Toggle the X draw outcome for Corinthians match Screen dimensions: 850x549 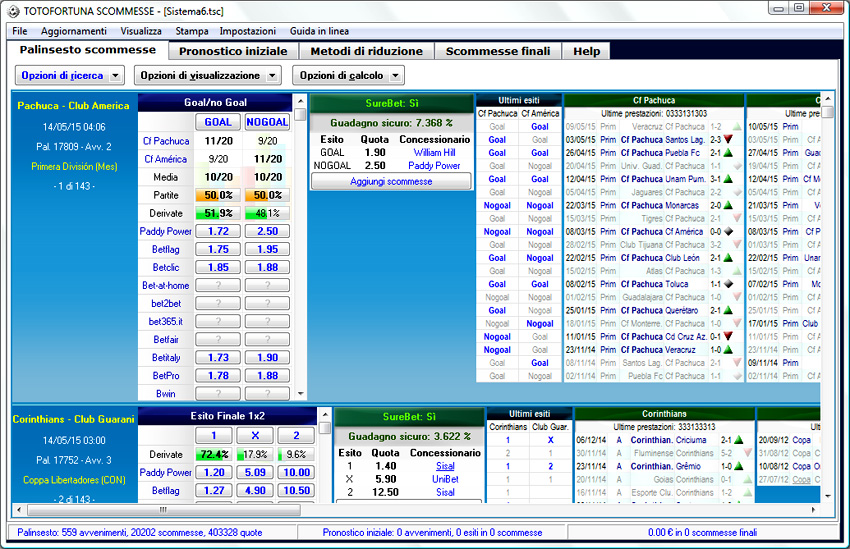[x=254, y=436]
